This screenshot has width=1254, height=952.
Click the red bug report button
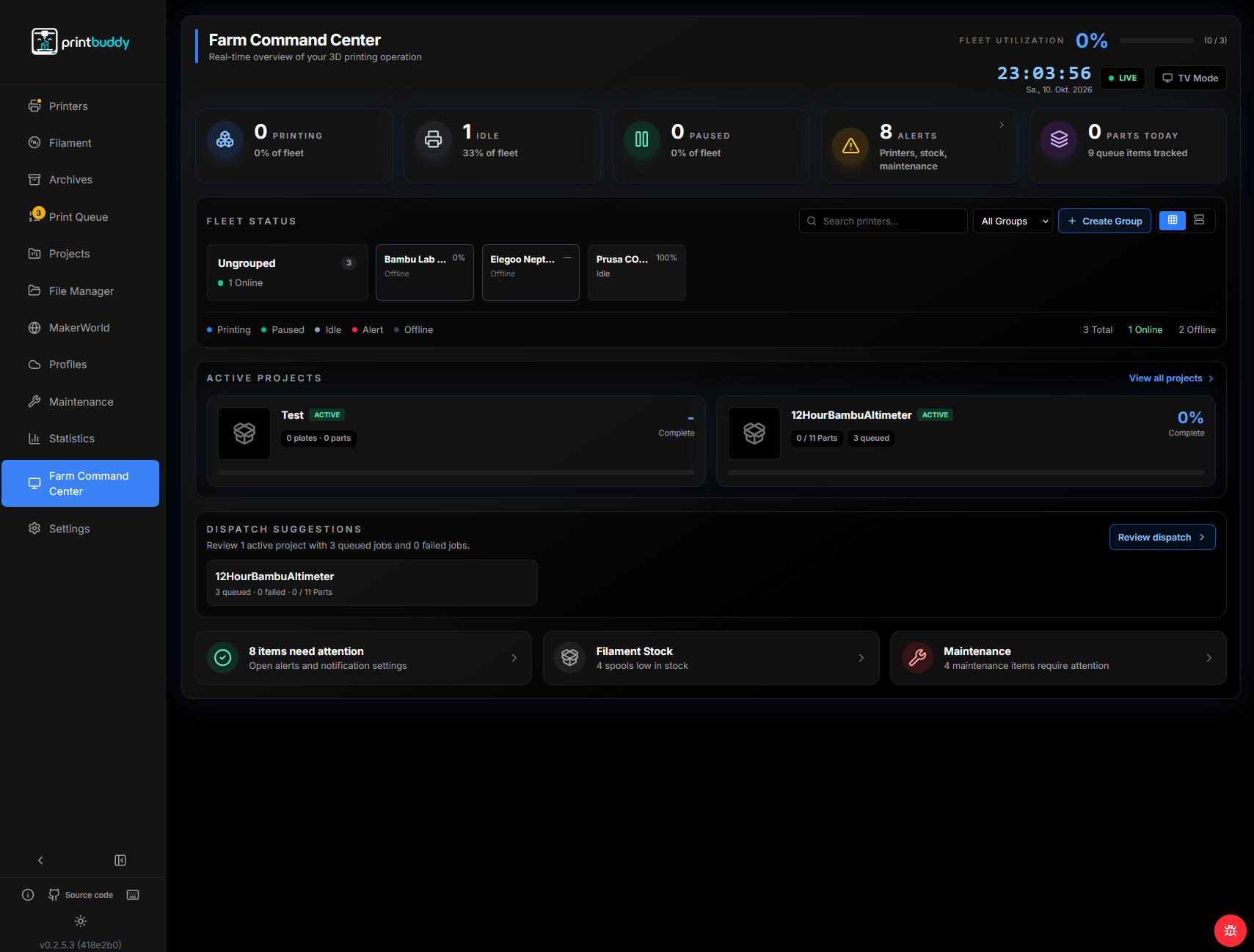click(x=1230, y=931)
